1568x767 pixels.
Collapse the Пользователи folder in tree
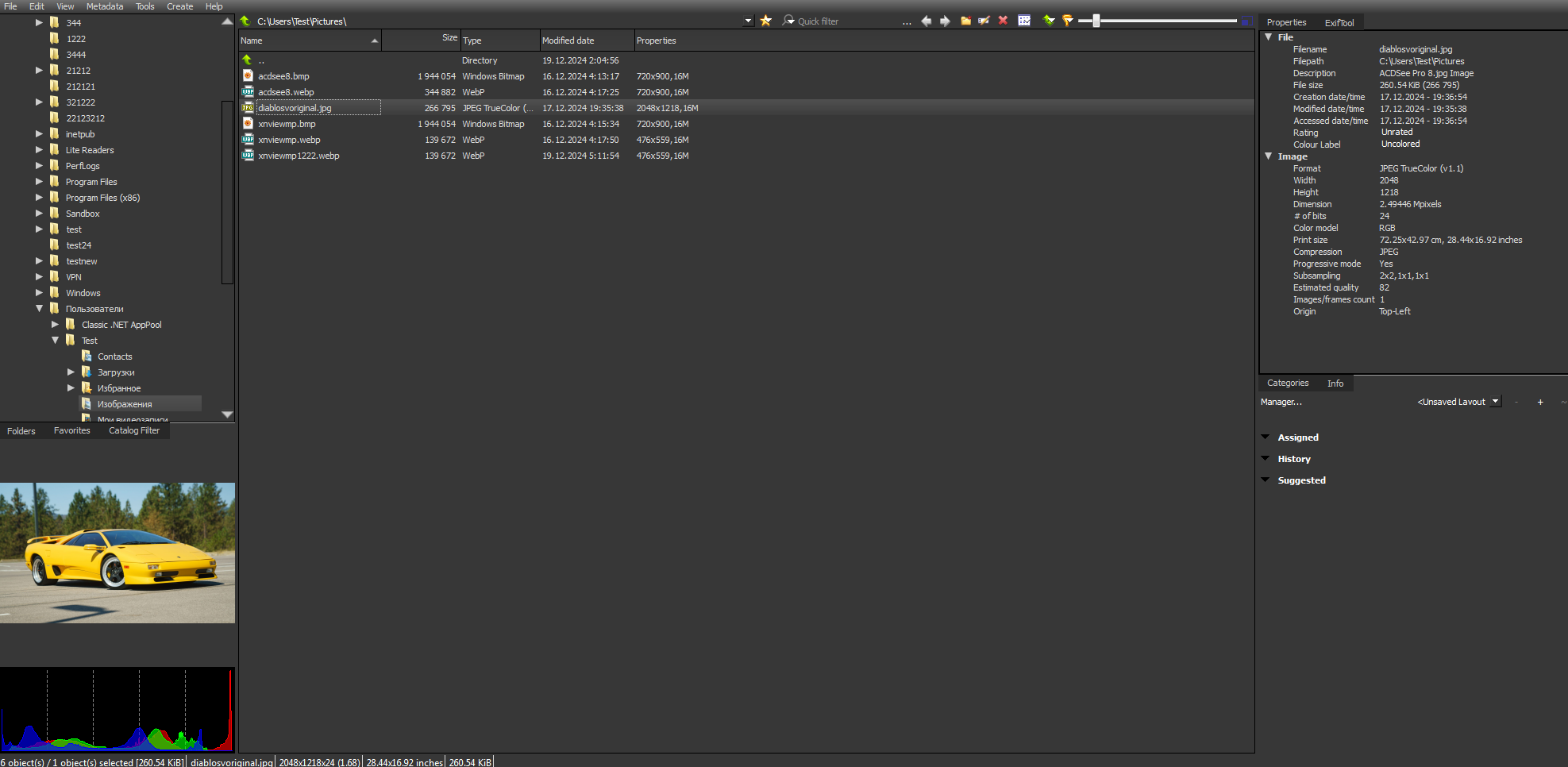pyautogui.click(x=39, y=309)
